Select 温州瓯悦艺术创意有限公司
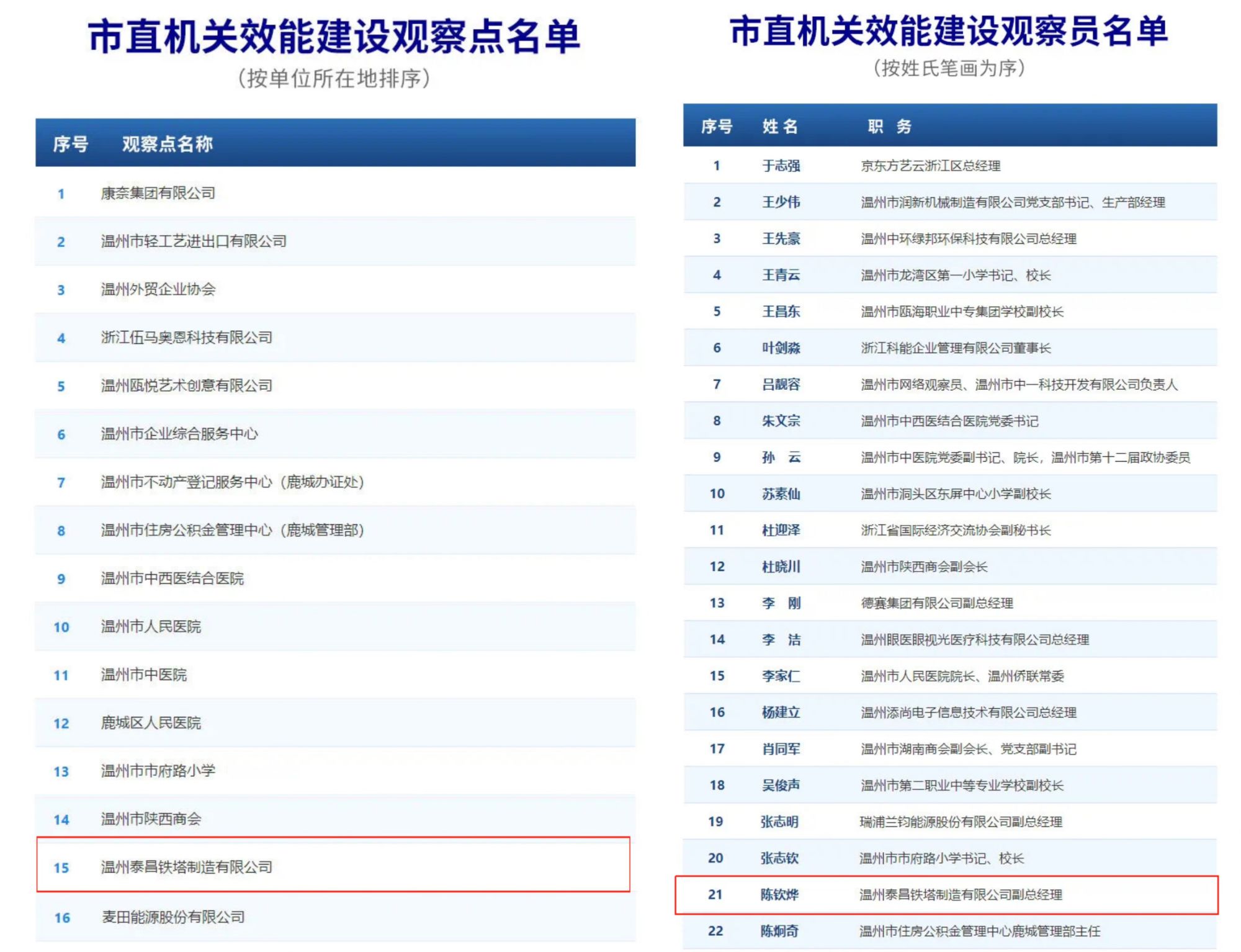The image size is (1241, 952). click(335, 385)
